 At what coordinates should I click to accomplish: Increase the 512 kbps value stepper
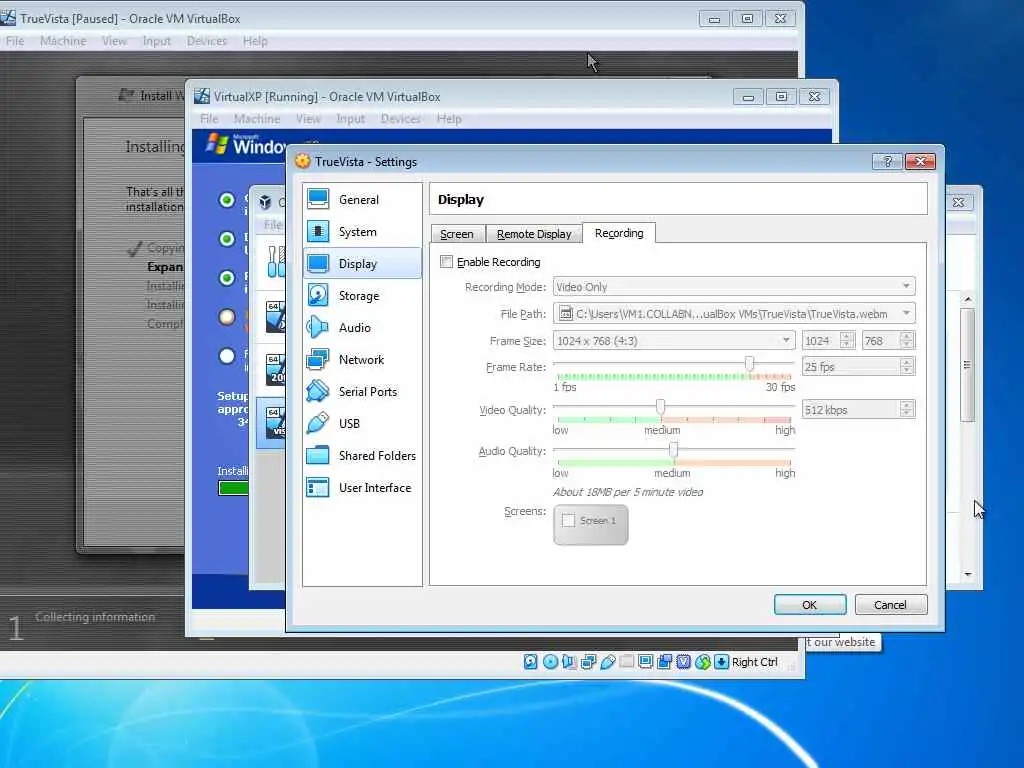[906, 406]
